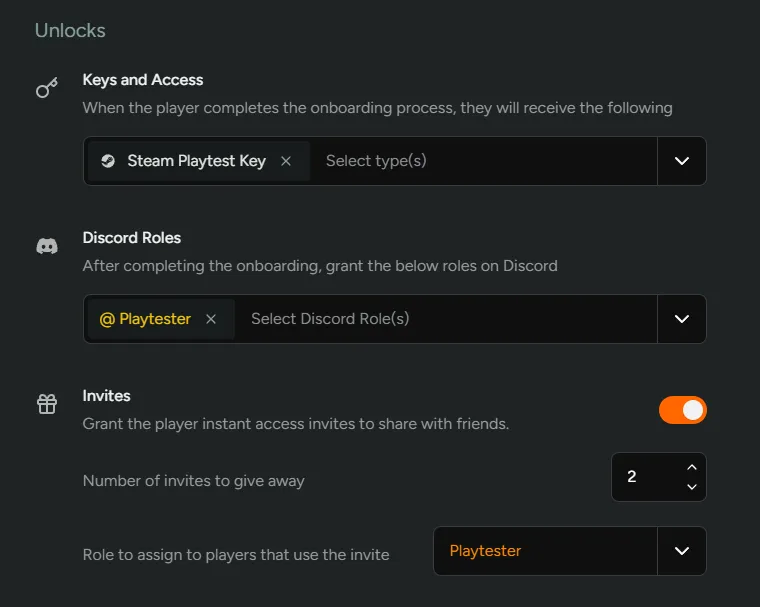Screen dimensions: 760x607
Task: Click the Steam logo in the key chip
Action: point(108,161)
